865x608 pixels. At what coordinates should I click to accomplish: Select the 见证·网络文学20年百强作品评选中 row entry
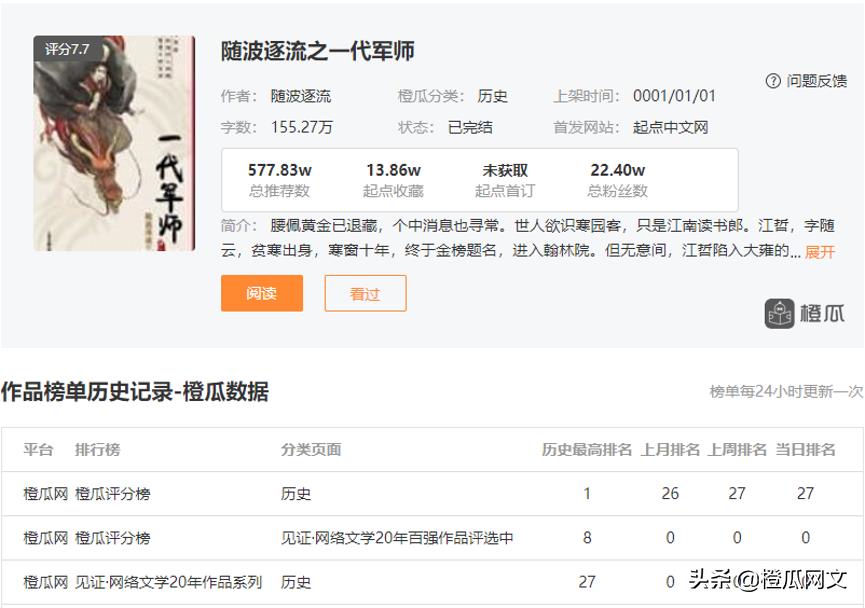[397, 538]
